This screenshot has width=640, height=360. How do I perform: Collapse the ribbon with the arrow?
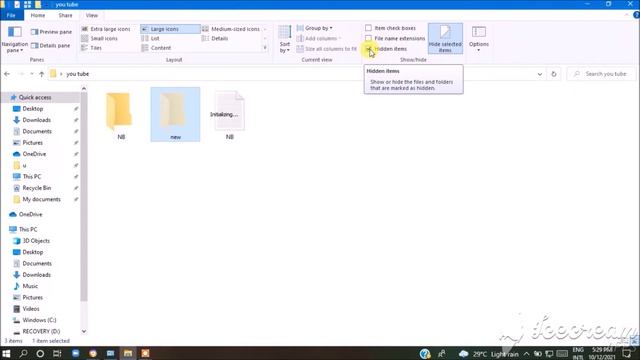pos(627,15)
